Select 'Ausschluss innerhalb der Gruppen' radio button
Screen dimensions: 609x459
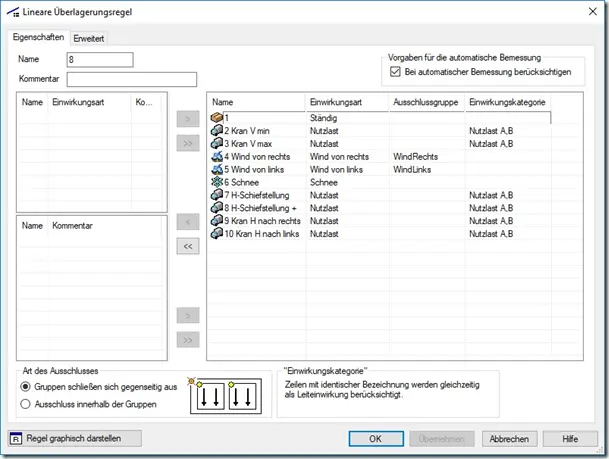coord(25,404)
